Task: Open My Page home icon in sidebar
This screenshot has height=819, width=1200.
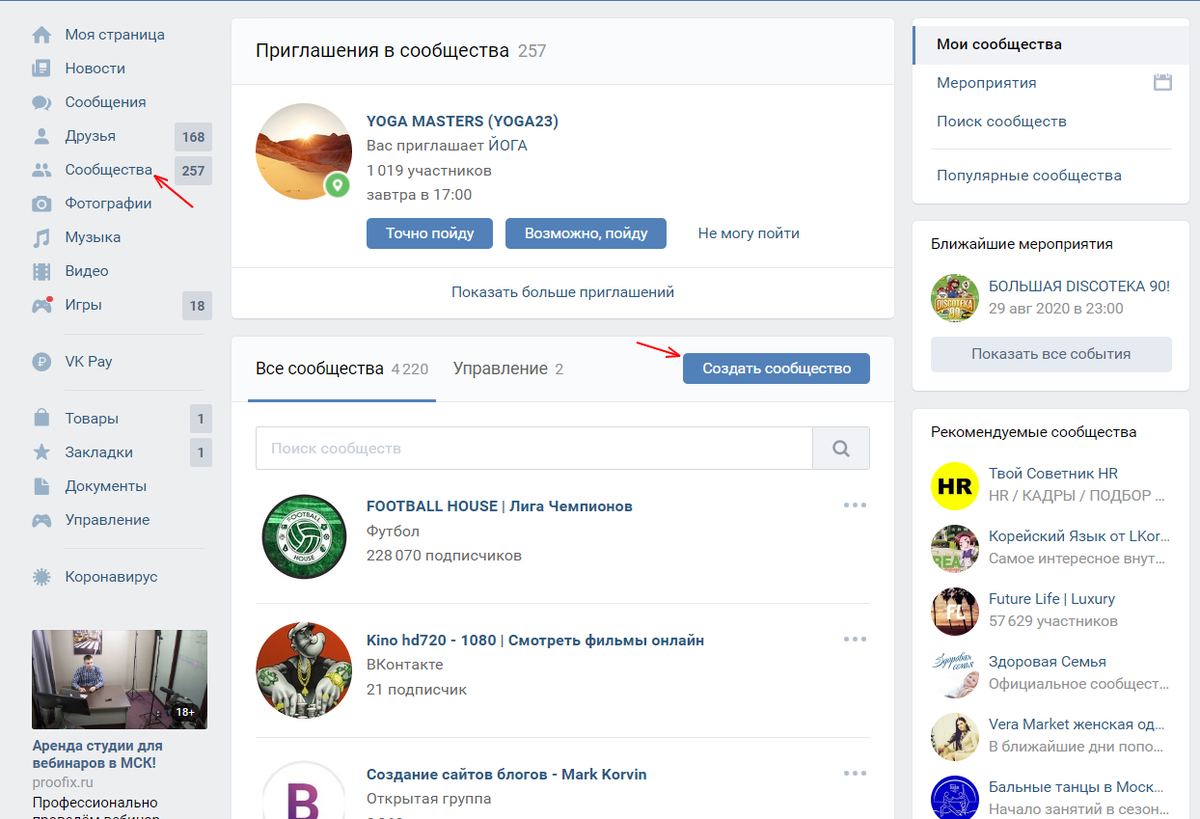Action: pyautogui.click(x=41, y=35)
